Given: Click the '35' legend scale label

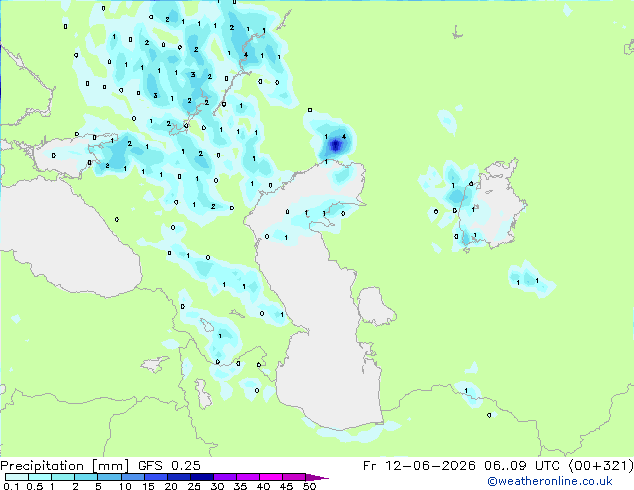Looking at the screenshot, I should pos(240,486).
